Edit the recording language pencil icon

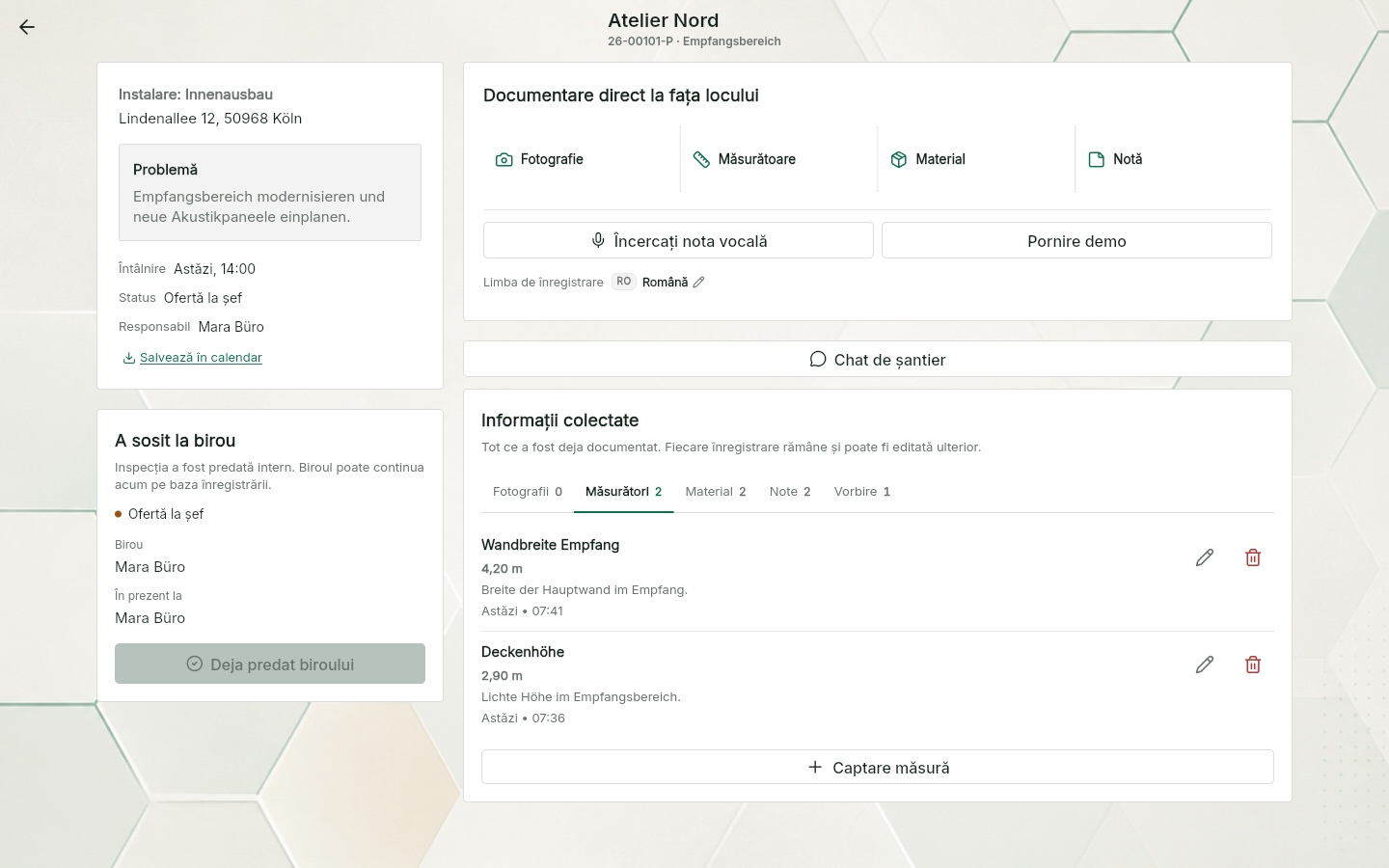click(x=699, y=283)
